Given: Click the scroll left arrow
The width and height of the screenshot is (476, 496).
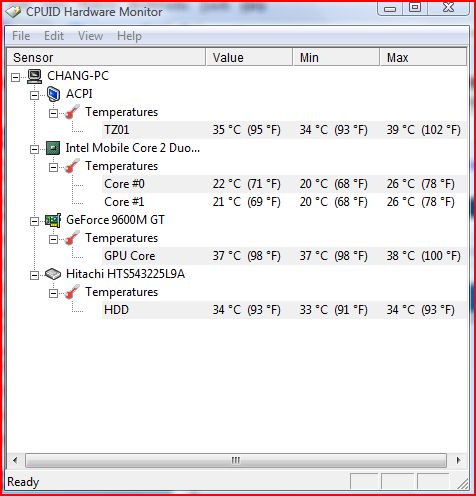Looking at the screenshot, I should pyautogui.click(x=15, y=460).
